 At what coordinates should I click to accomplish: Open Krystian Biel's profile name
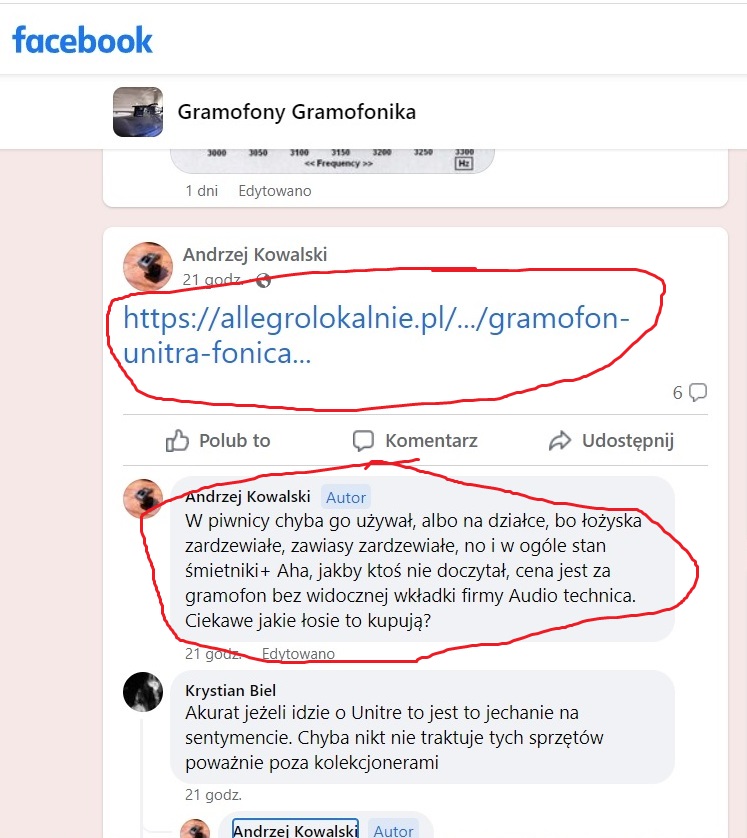231,690
